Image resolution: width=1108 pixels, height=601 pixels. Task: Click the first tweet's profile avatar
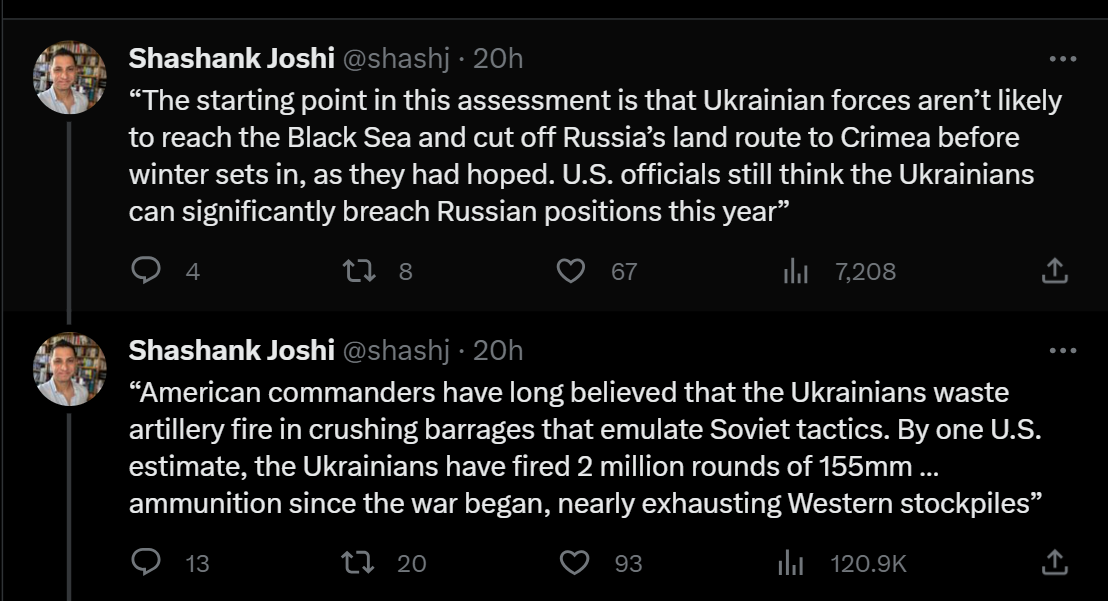(70, 77)
